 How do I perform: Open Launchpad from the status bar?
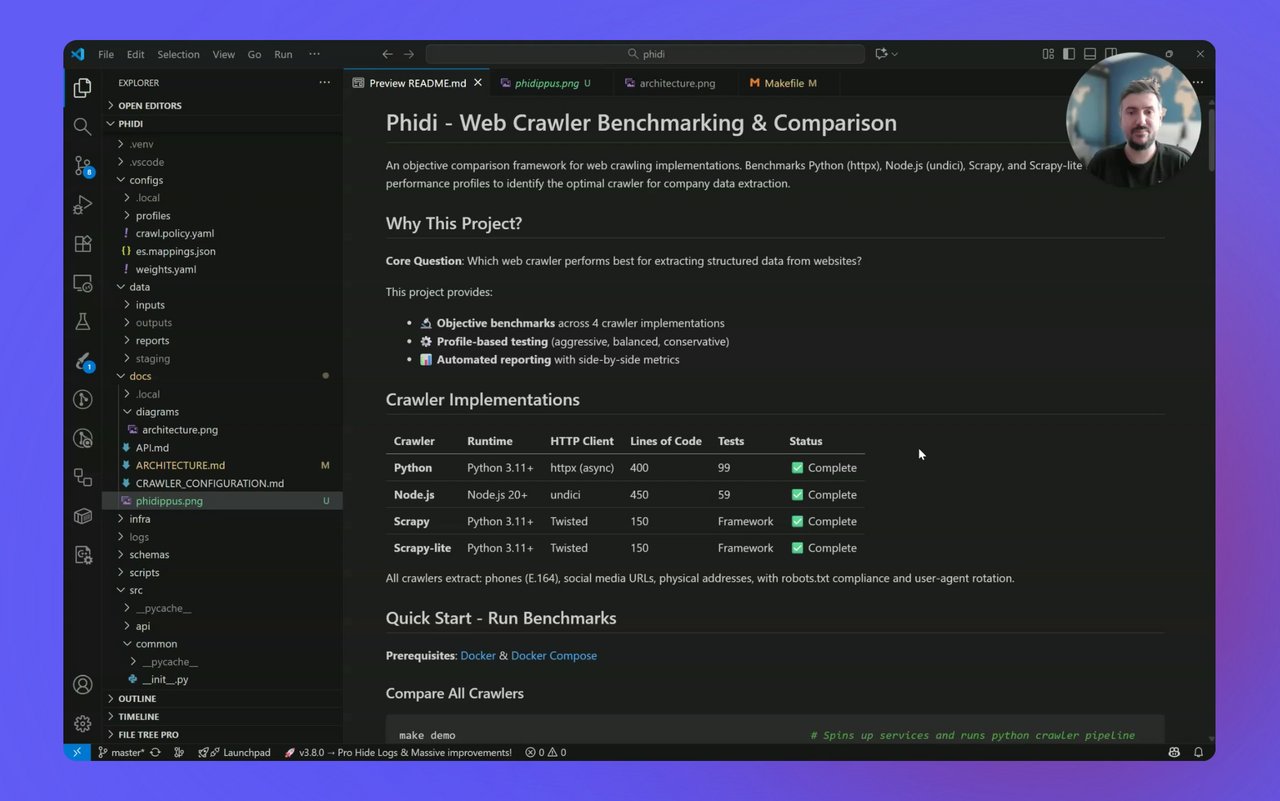point(235,752)
